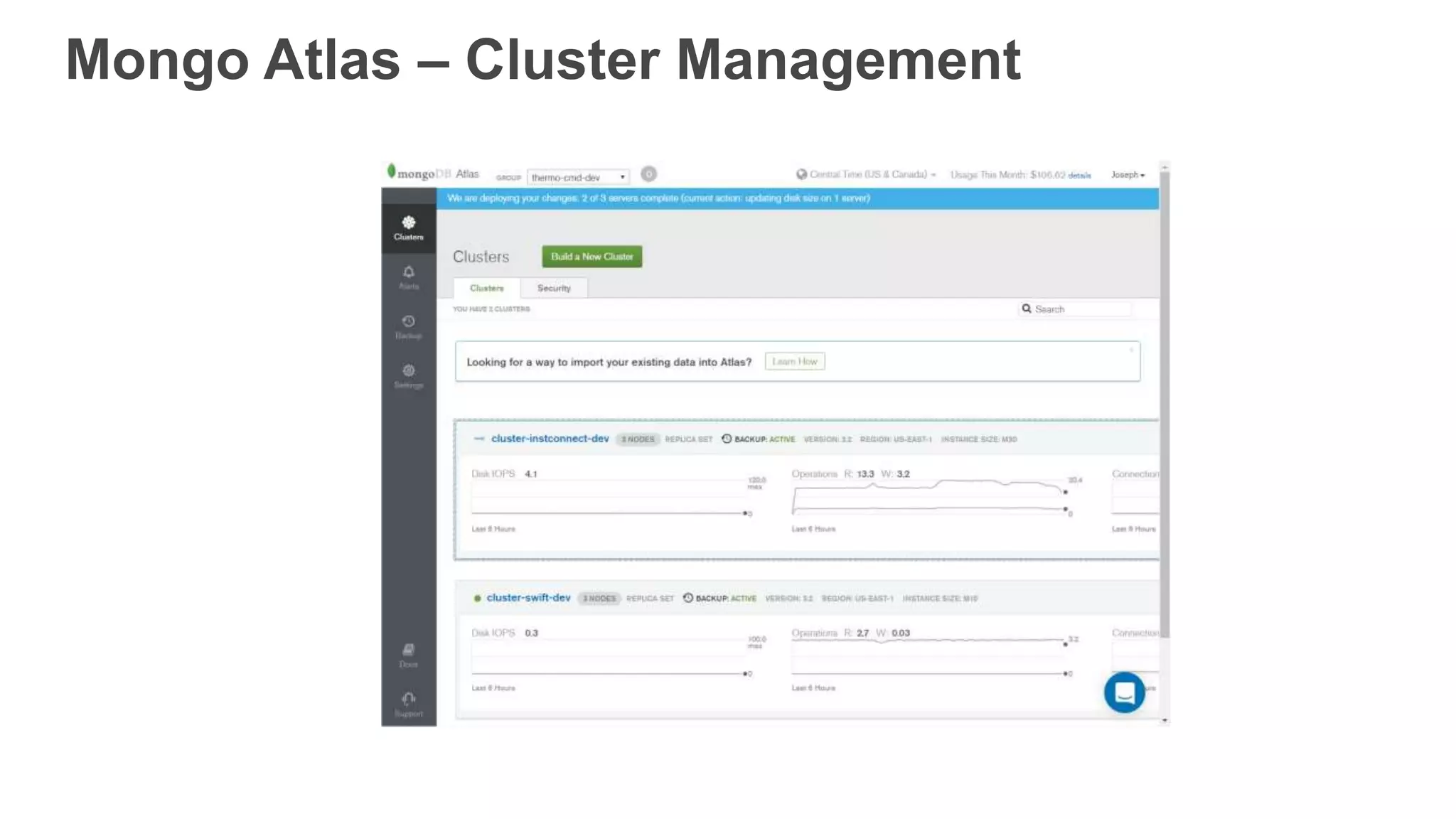The image size is (1456, 819).
Task: Open the Support headset icon
Action: pyautogui.click(x=409, y=699)
